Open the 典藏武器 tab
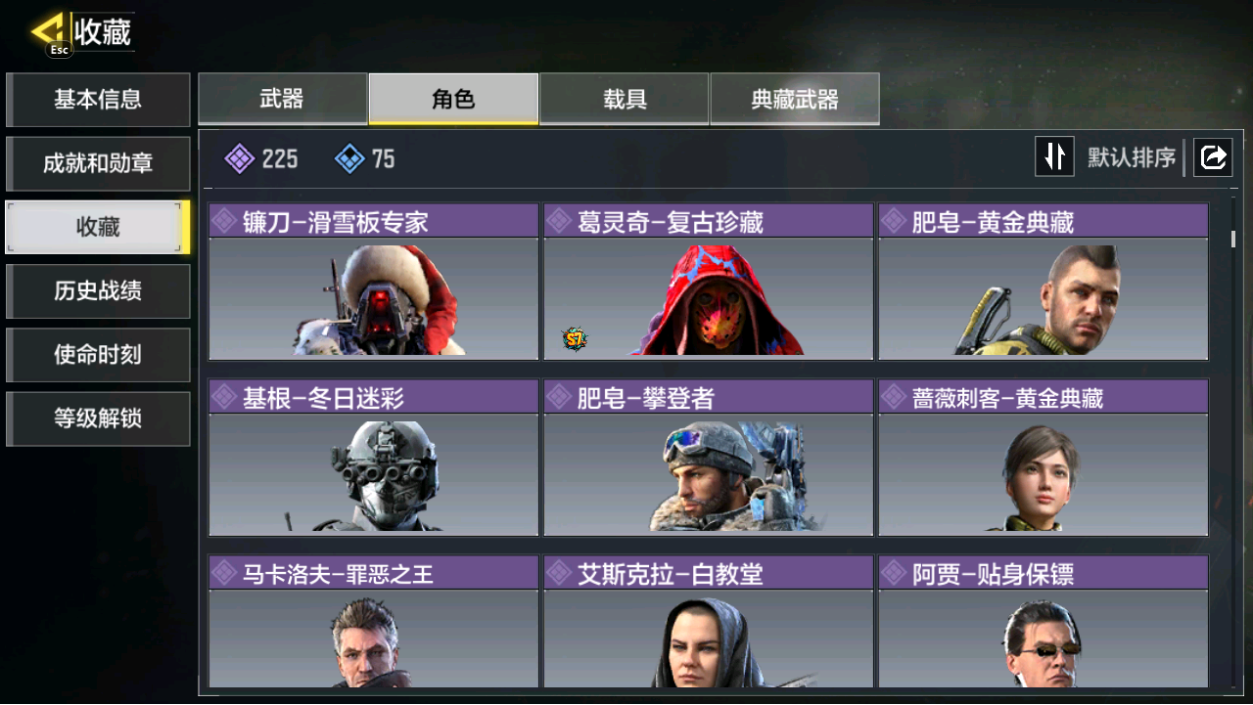This screenshot has height=705, width=1253. pos(795,99)
